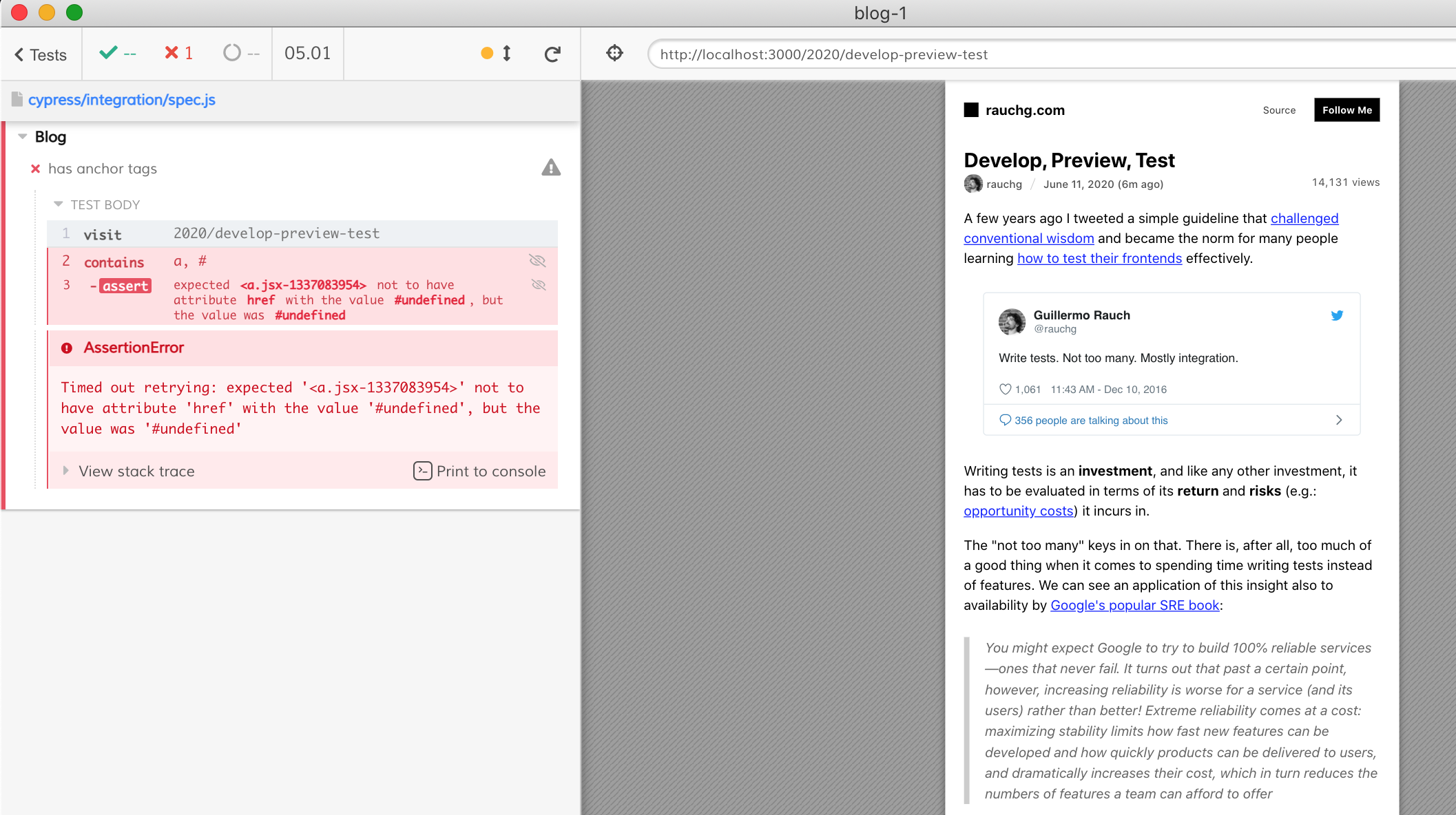This screenshot has width=1456, height=815.
Task: Click the red failed tests X counter
Action: coord(178,53)
